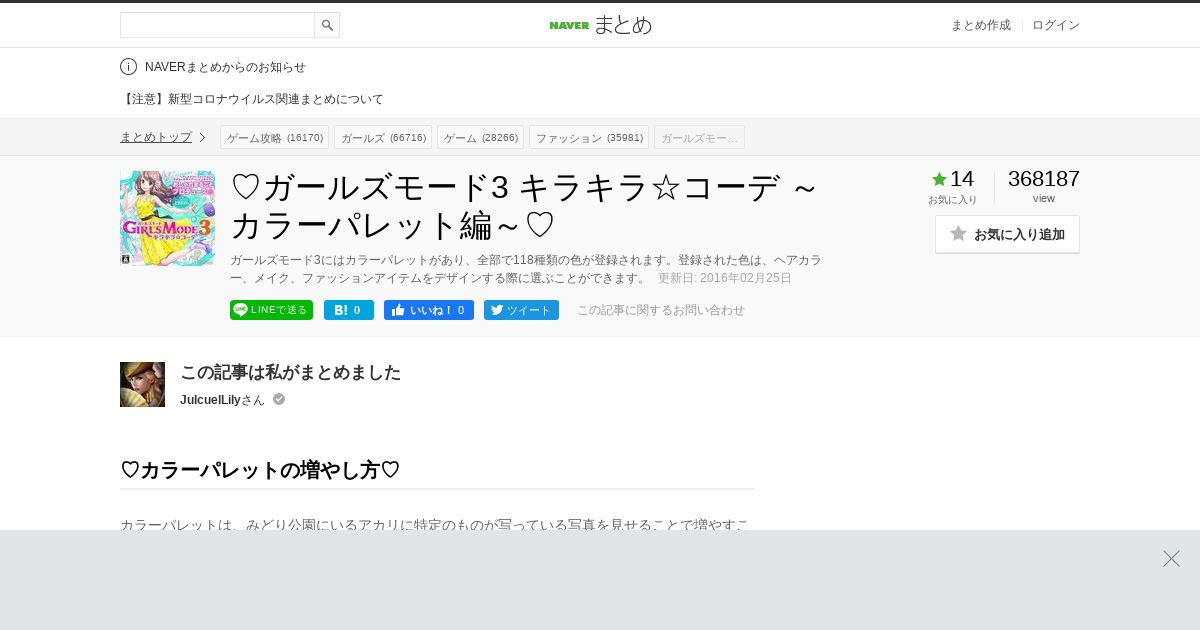Click gray star icon in お気に入り追加 button
Screen dimensions: 1200x630
point(958,233)
